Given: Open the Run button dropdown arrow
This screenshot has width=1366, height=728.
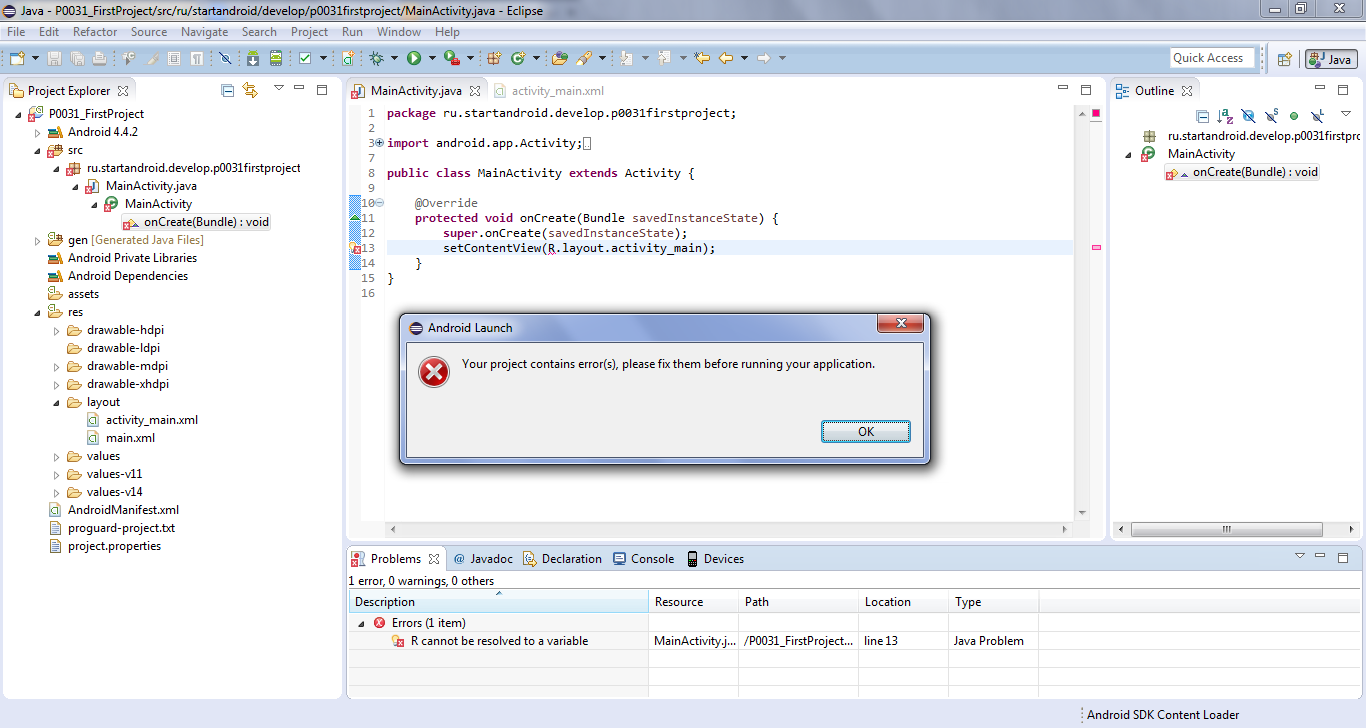Looking at the screenshot, I should click(431, 58).
